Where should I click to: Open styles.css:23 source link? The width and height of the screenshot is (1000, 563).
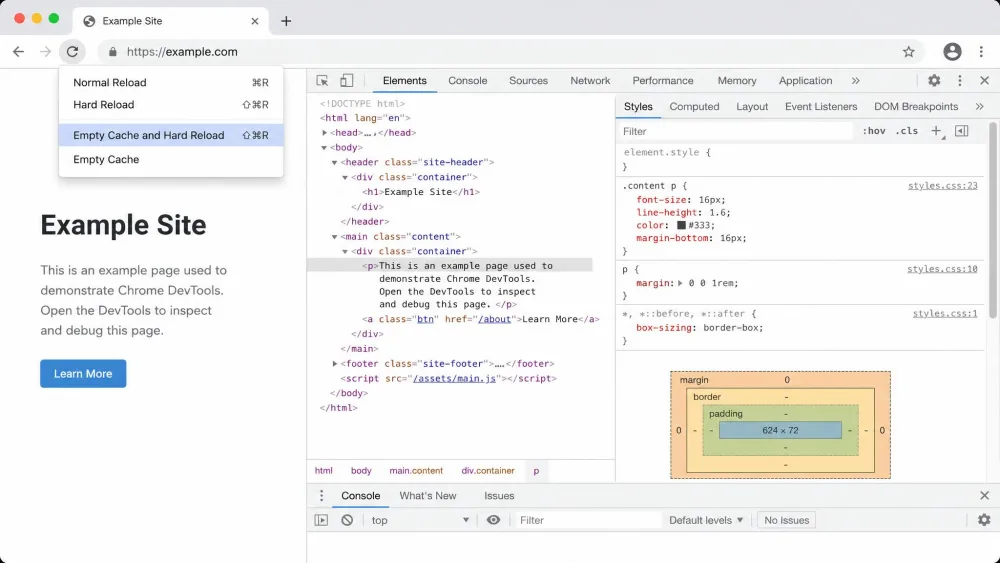[943, 186]
